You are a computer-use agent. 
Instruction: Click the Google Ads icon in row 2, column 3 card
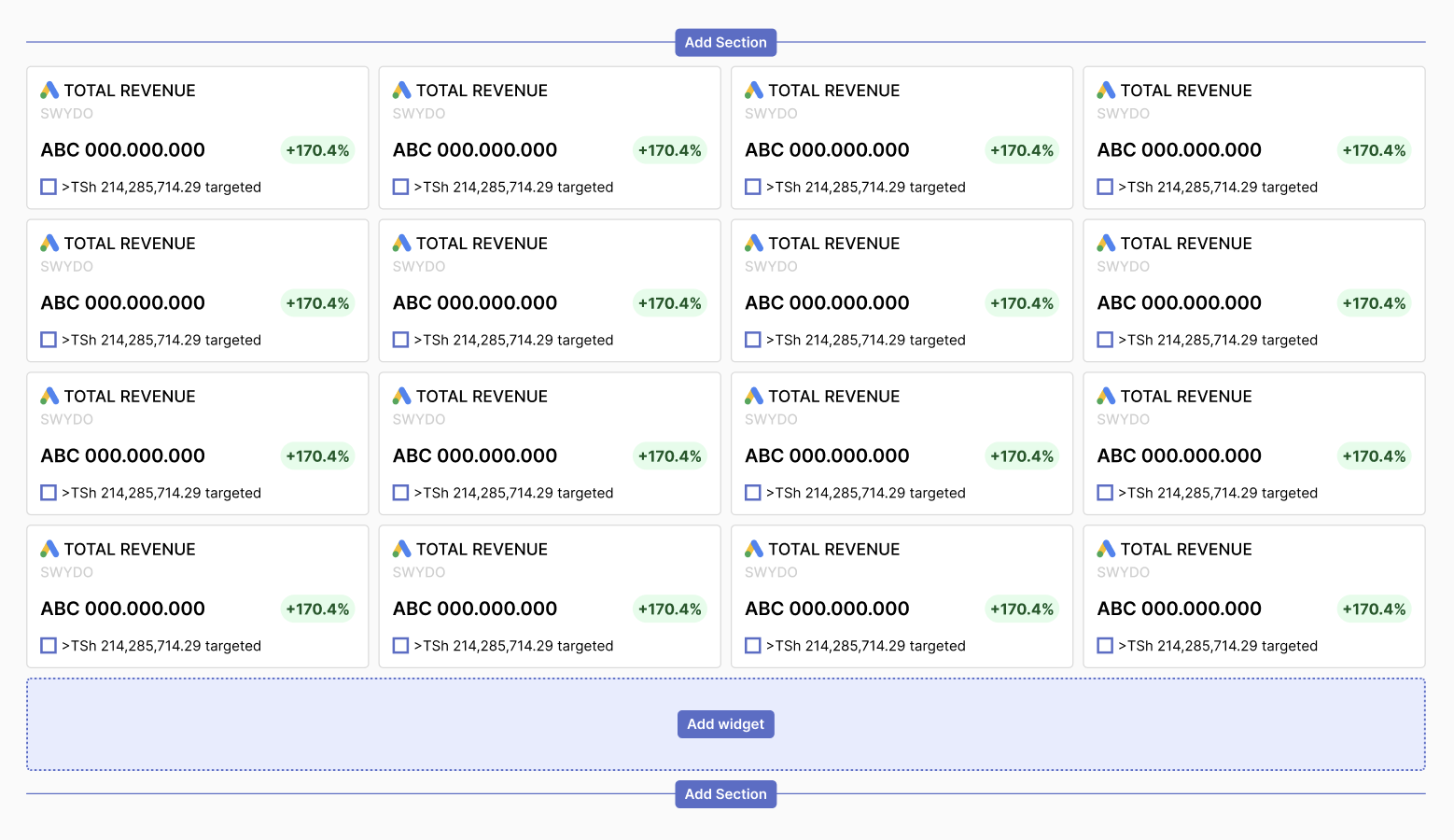754,244
